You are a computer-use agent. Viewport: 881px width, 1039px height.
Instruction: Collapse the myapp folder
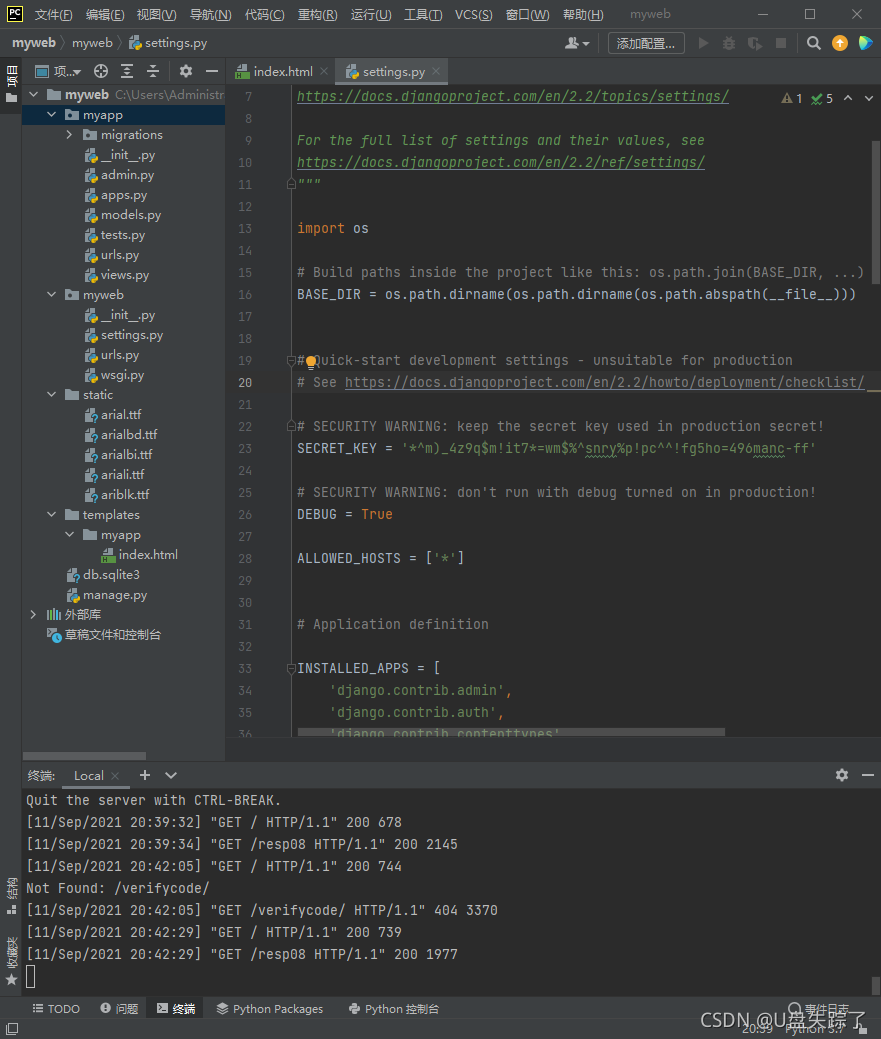click(52, 115)
